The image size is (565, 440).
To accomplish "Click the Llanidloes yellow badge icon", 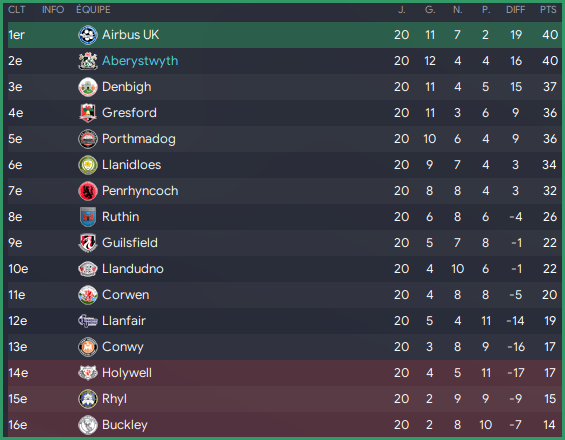I will (x=88, y=165).
